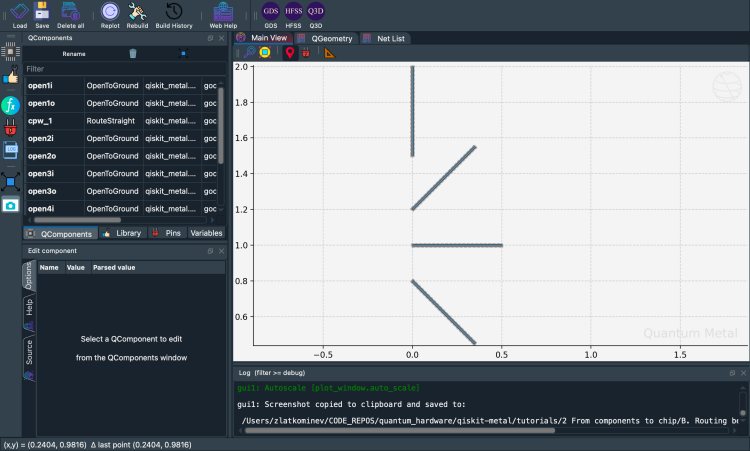Image resolution: width=750 pixels, height=451 pixels.
Task: Click the yellow autoscale view icon
Action: coord(265,52)
